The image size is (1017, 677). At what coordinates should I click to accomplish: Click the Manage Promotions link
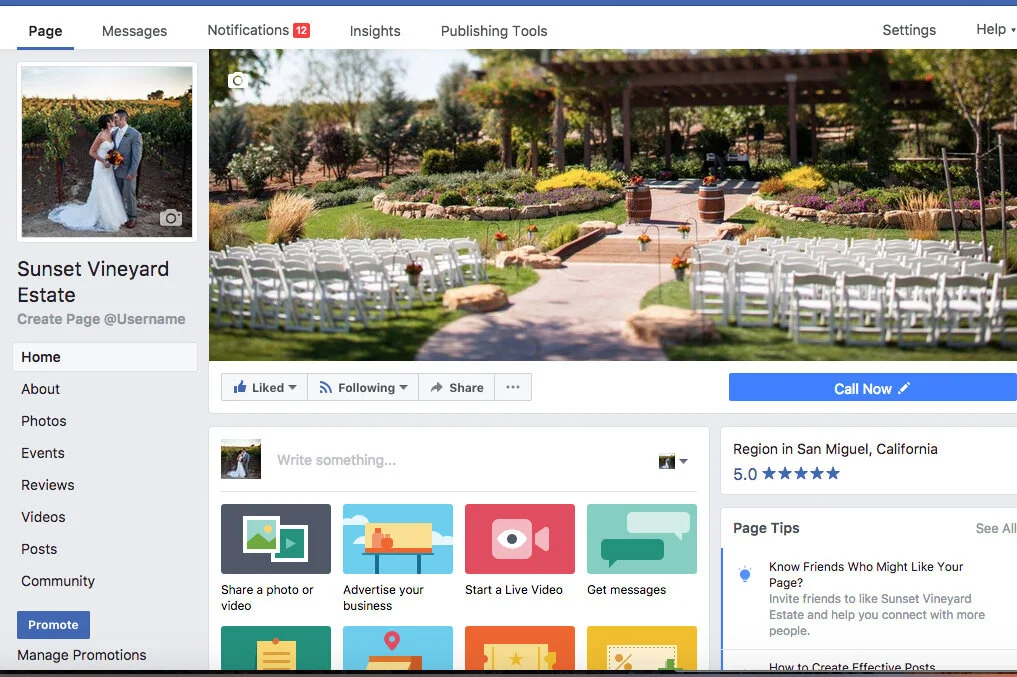pos(82,655)
